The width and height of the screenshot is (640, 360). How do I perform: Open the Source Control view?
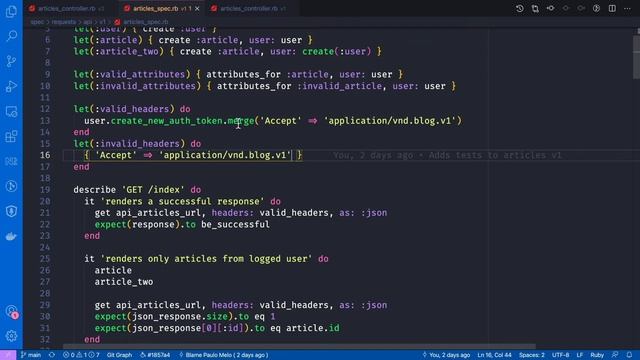tap(11, 61)
